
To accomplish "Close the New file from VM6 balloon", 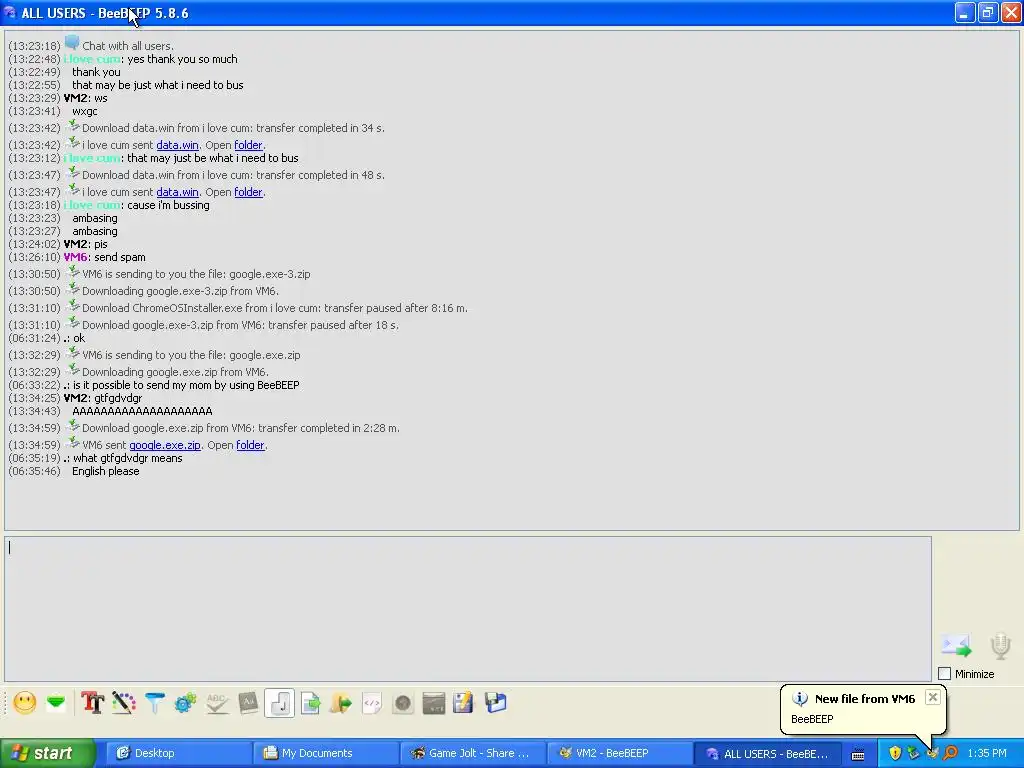I will click(933, 697).
